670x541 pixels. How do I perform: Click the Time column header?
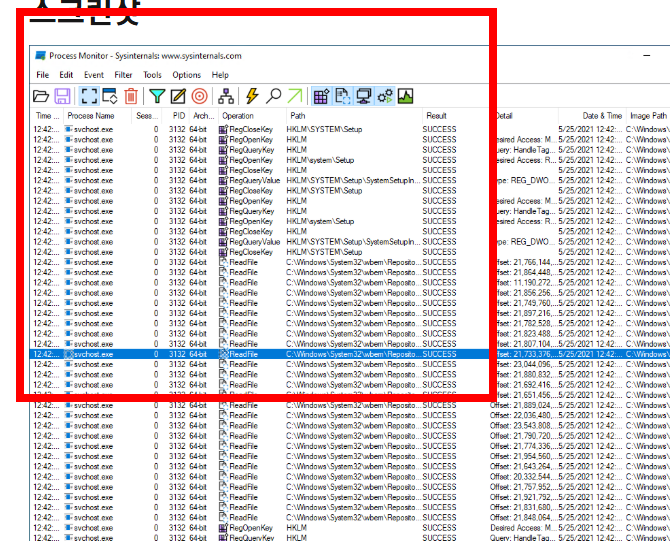[47, 116]
